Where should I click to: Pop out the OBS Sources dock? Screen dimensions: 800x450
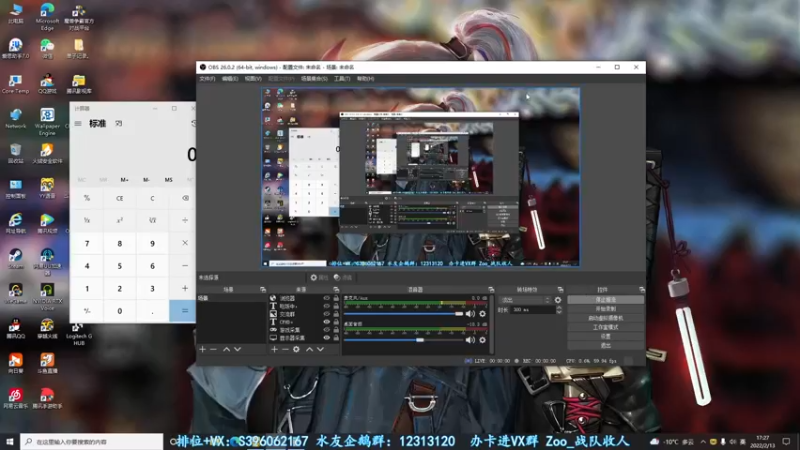(336, 289)
